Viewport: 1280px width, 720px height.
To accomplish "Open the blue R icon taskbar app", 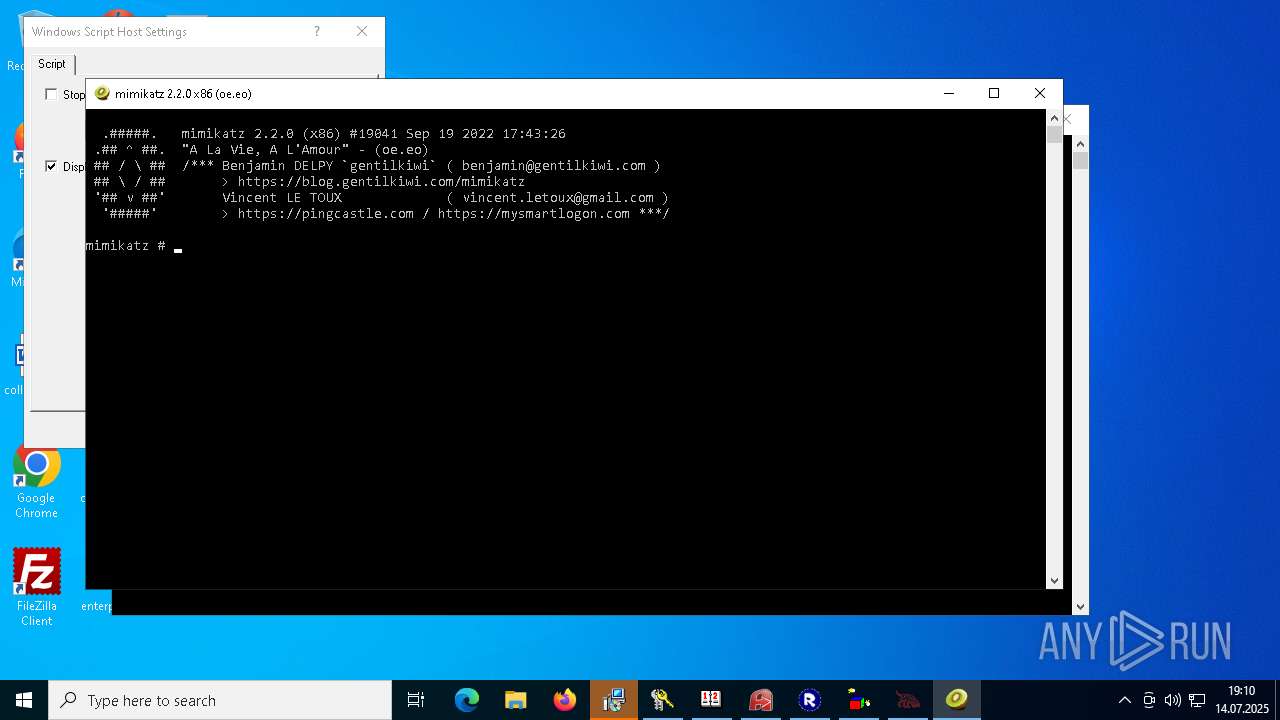I will point(809,700).
